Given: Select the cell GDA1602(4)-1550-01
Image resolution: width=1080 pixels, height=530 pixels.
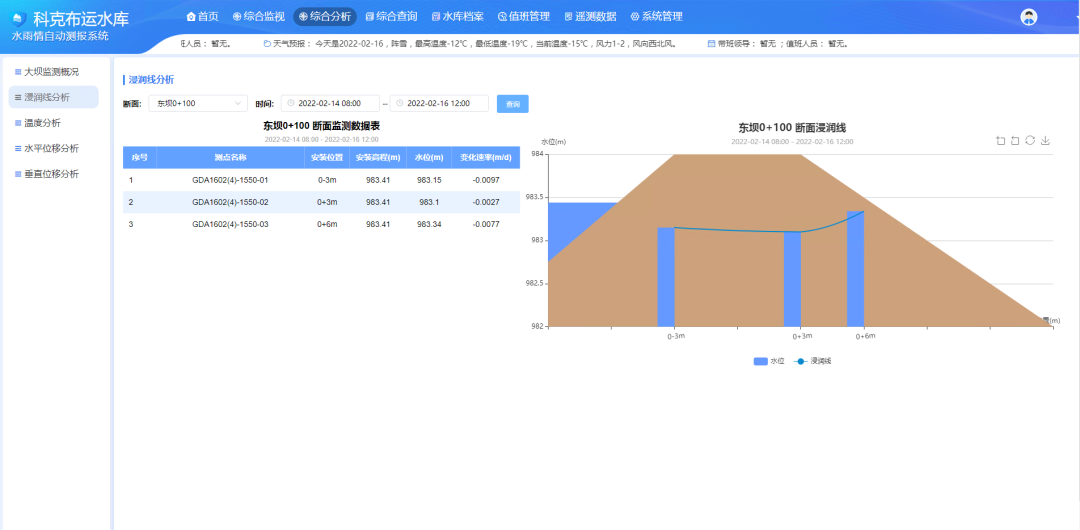Looking at the screenshot, I should tap(230, 181).
